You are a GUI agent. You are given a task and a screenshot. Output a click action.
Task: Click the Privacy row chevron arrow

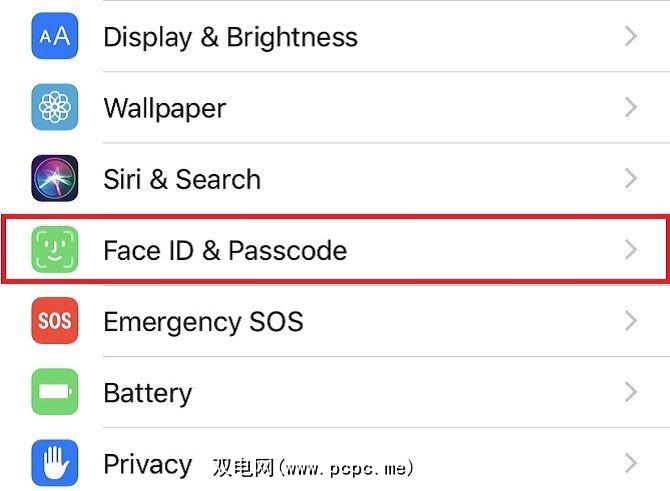[x=630, y=463]
